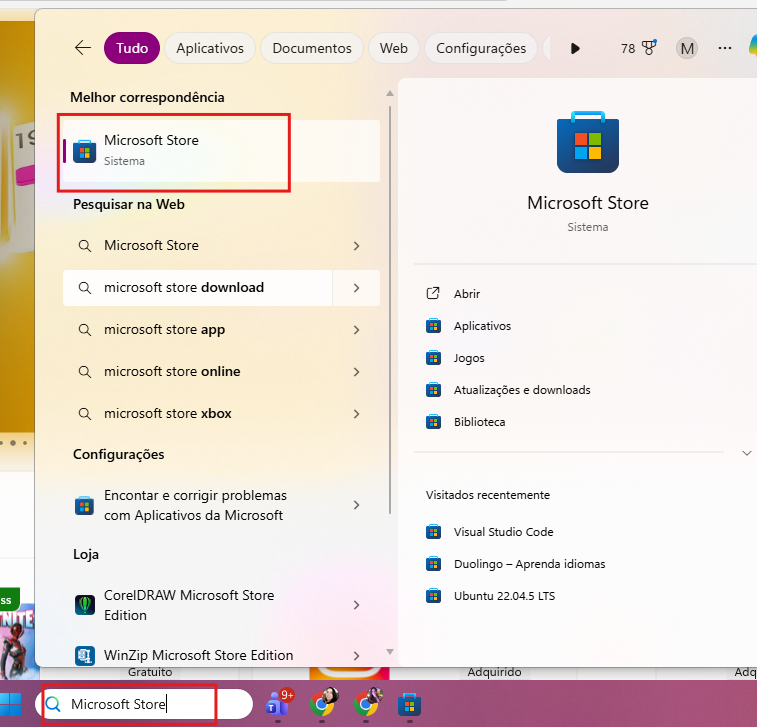This screenshot has height=727, width=757.
Task: Open CorelDRAW Microsoft Store Edition result
Action: 198,605
